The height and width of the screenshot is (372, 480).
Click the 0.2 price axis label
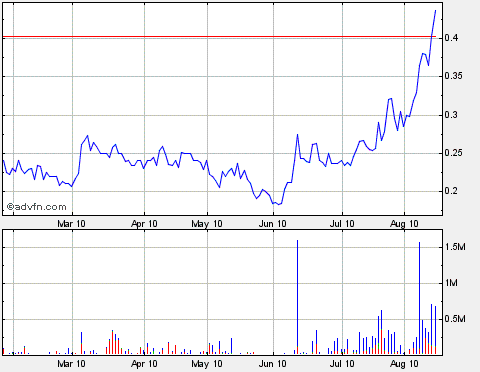click(451, 191)
